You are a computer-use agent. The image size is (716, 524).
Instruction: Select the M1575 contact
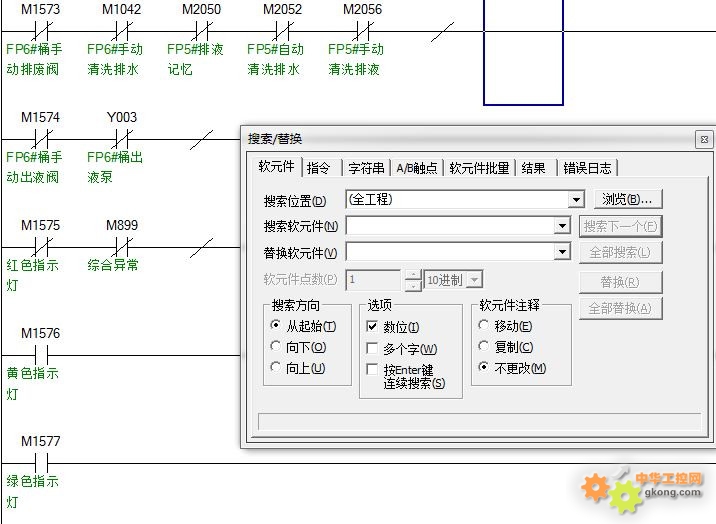(x=41, y=247)
